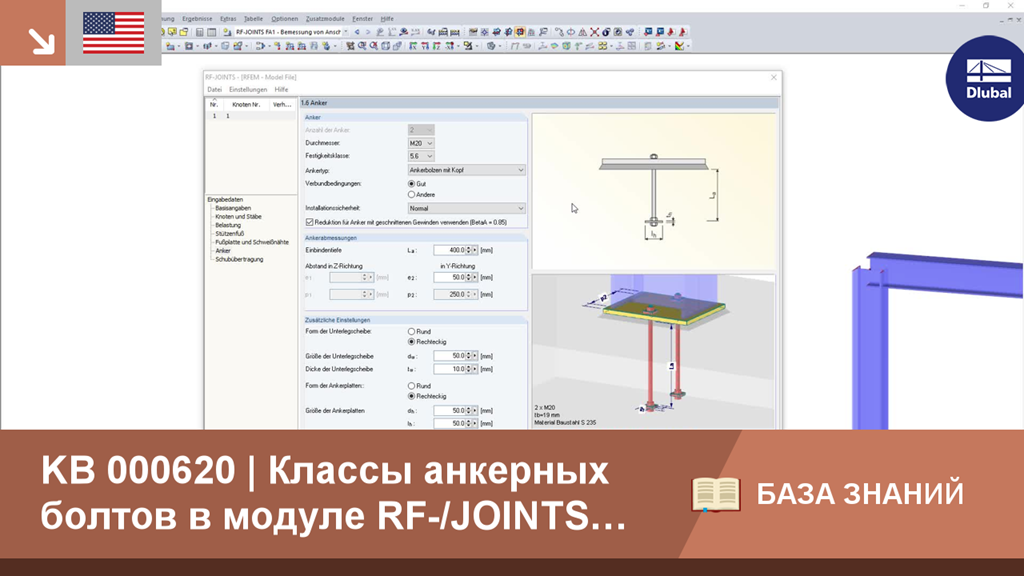This screenshot has height=576, width=1024.
Task: Click the 3D box view icon
Action: pos(385,46)
